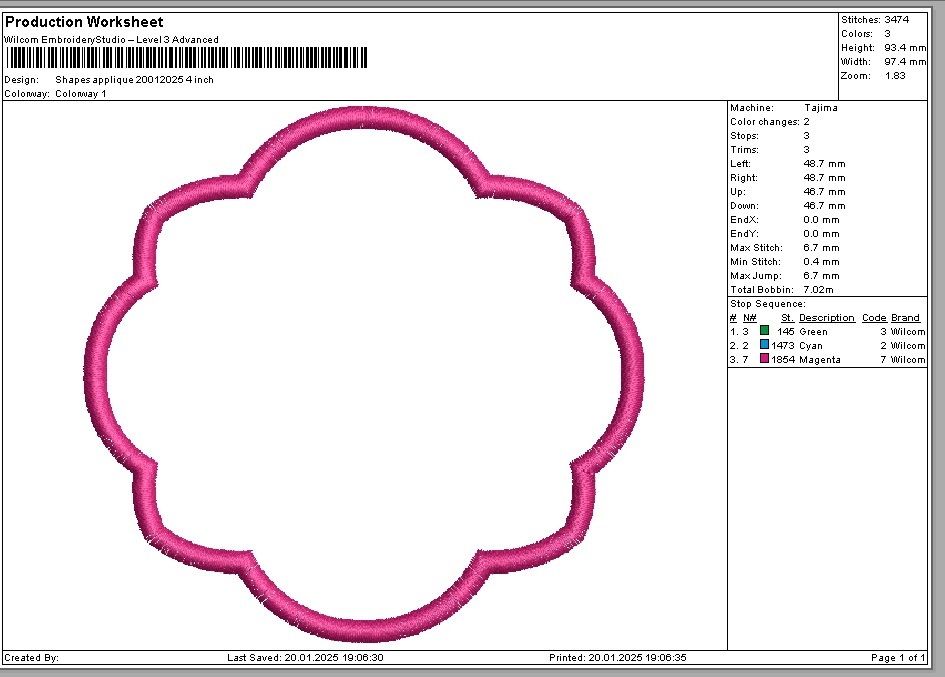This screenshot has height=677, width=945.
Task: Click the St. column header
Action: [787, 318]
